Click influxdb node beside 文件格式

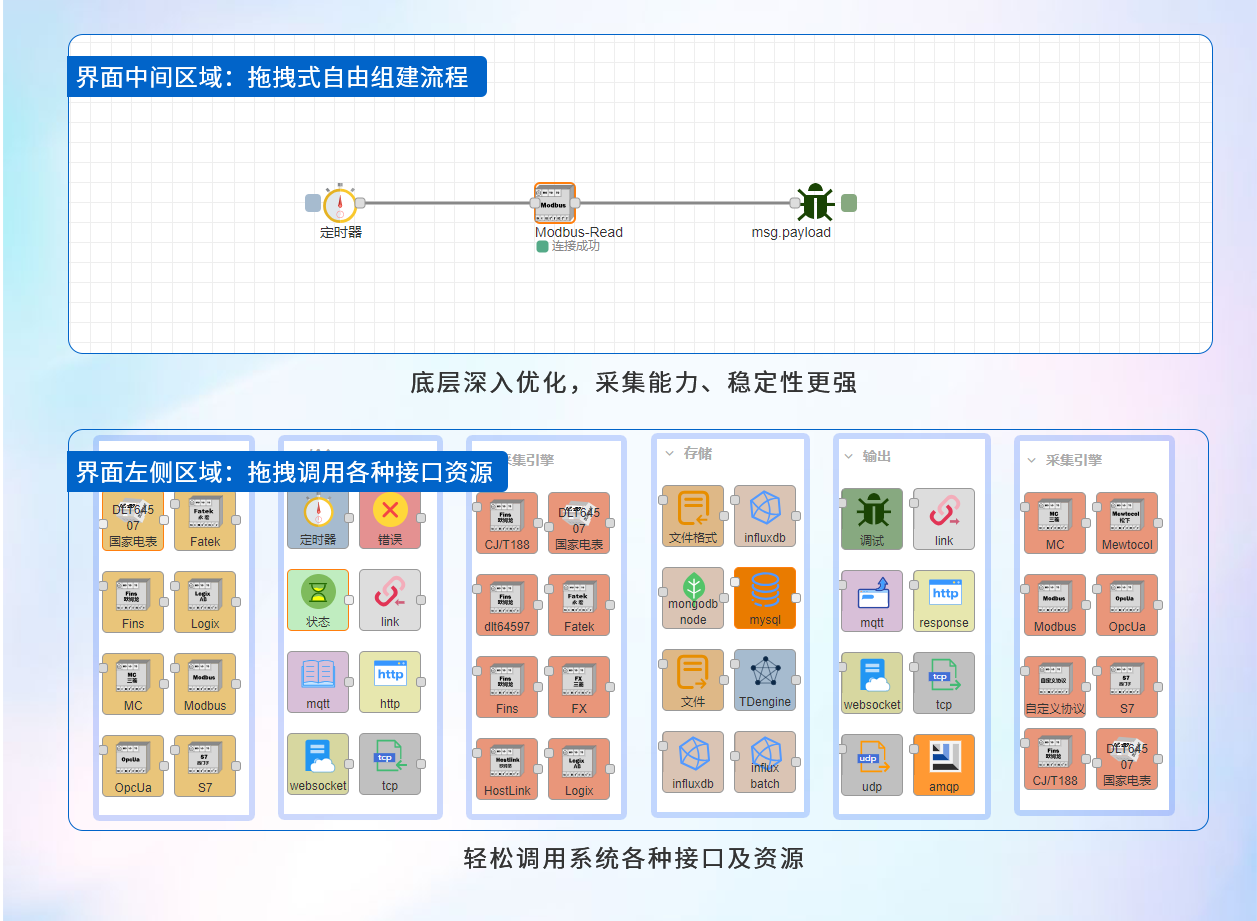click(x=765, y=516)
